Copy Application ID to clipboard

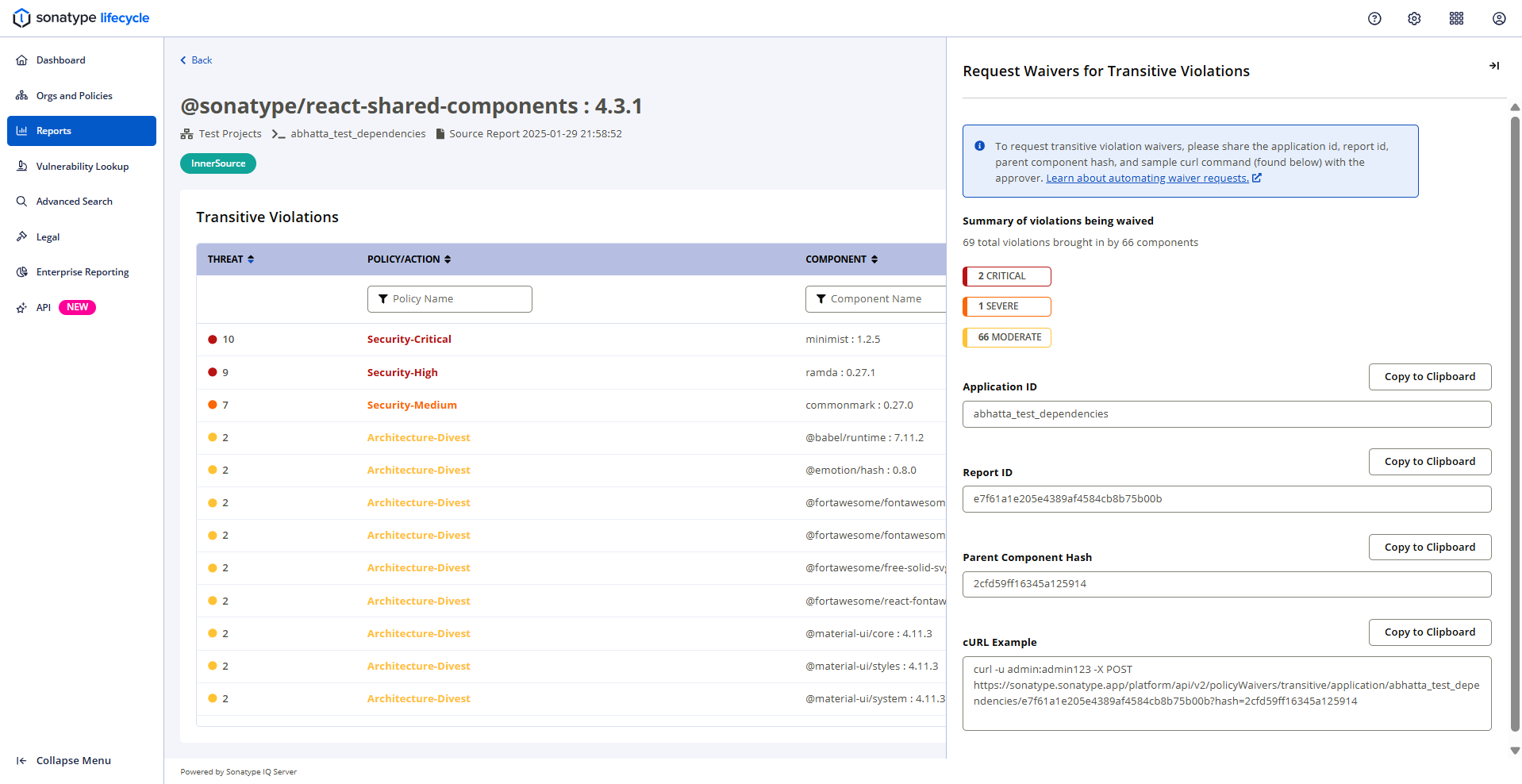(1430, 377)
